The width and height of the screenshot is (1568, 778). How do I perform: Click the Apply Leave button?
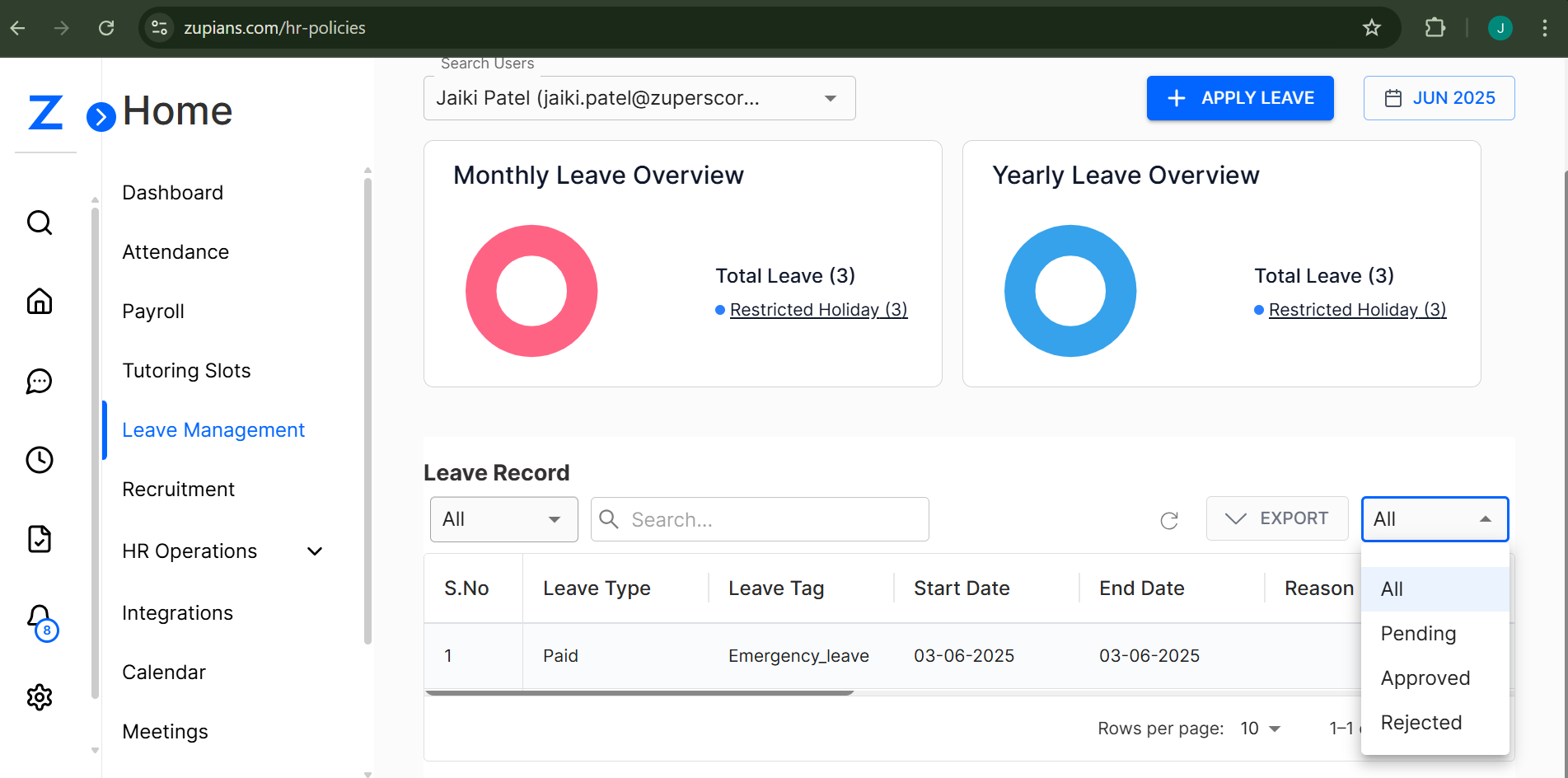click(1239, 98)
